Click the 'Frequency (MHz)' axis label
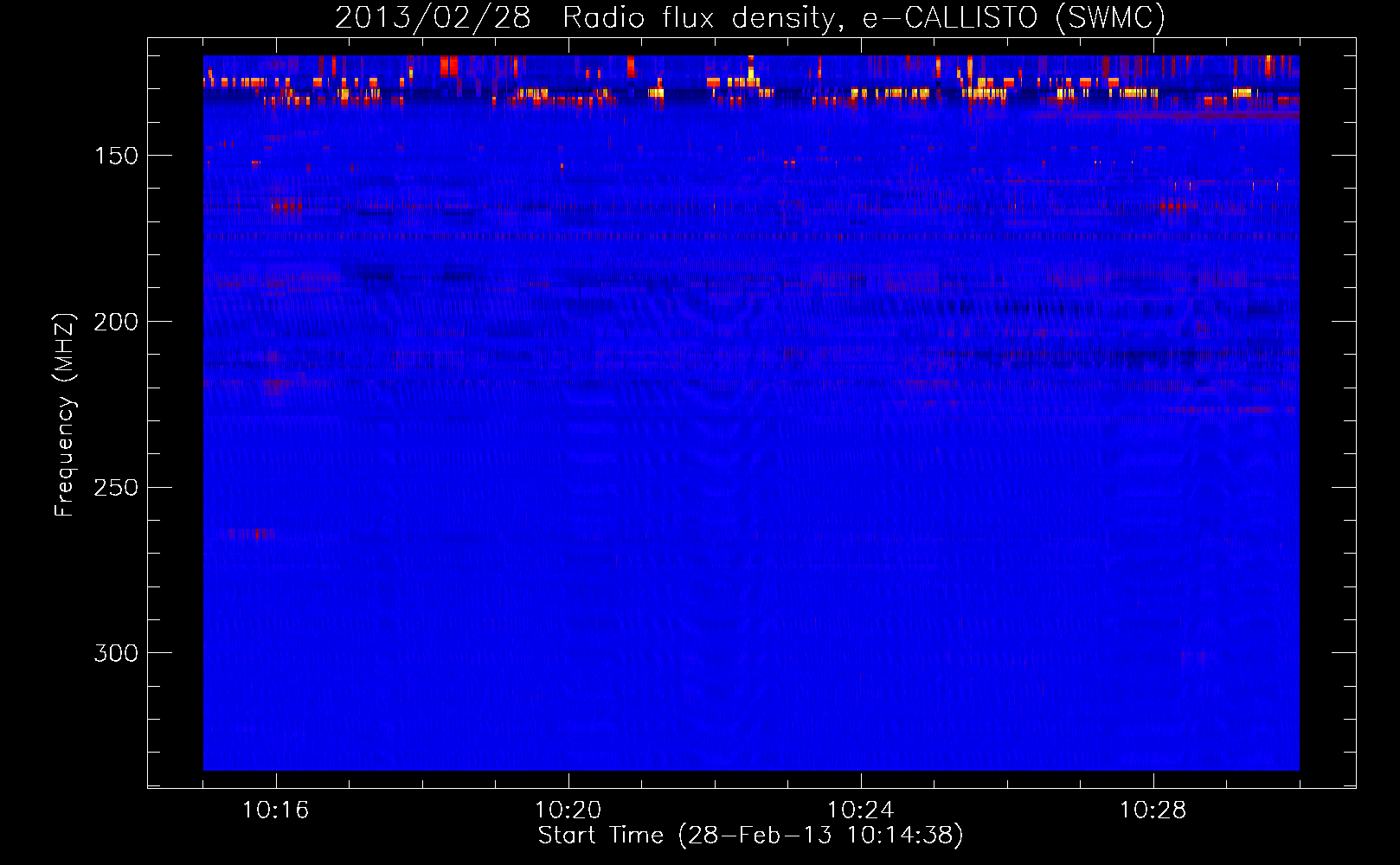The width and height of the screenshot is (1400, 865). [65, 414]
